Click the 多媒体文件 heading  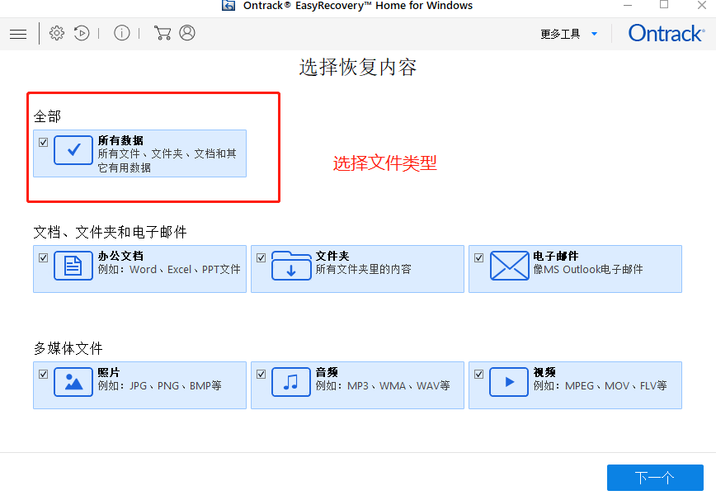(68, 348)
